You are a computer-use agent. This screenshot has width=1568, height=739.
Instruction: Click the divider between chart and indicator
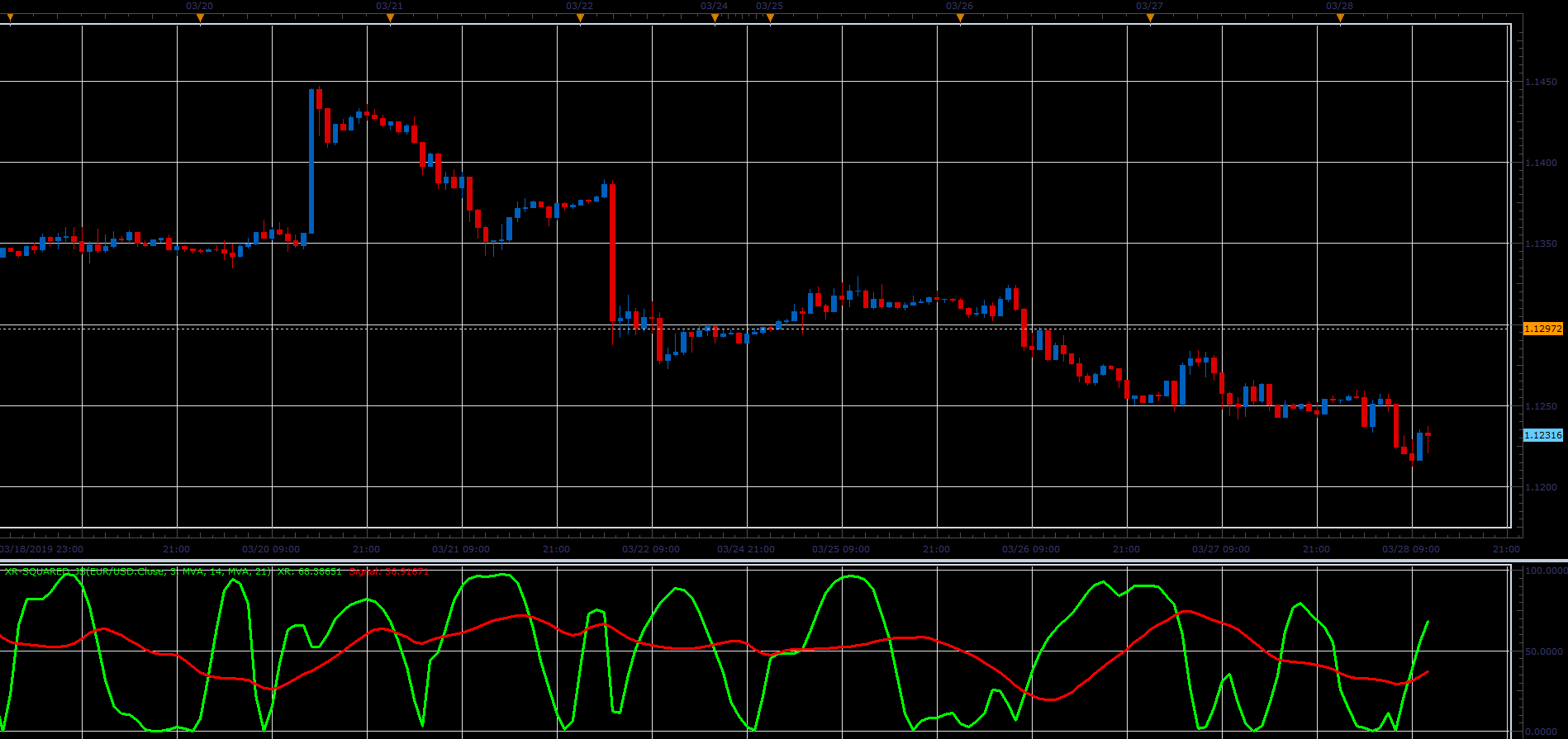tap(784, 561)
